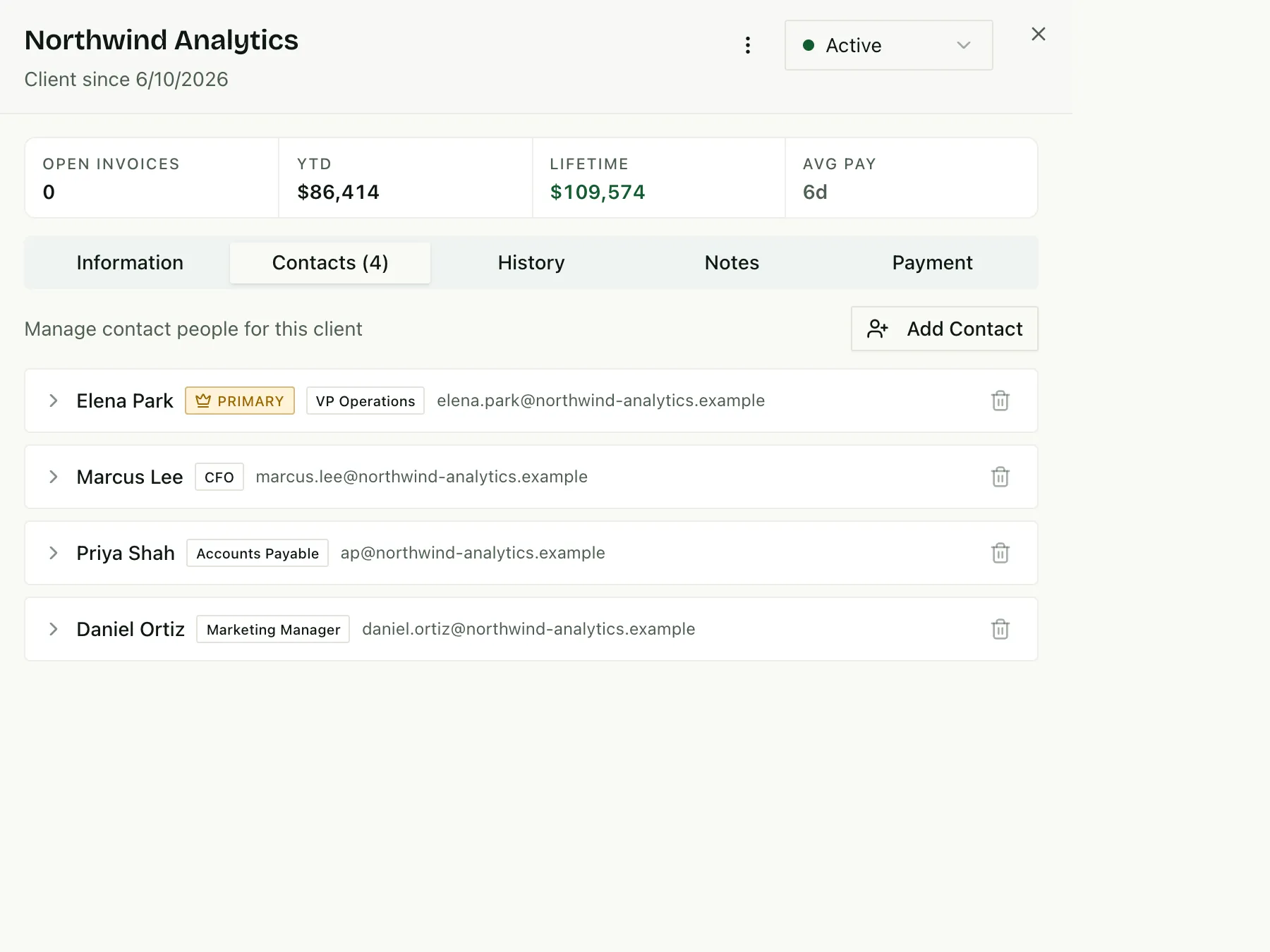This screenshot has height=952, width=1270.
Task: Show the Payment tab
Action: click(932, 263)
